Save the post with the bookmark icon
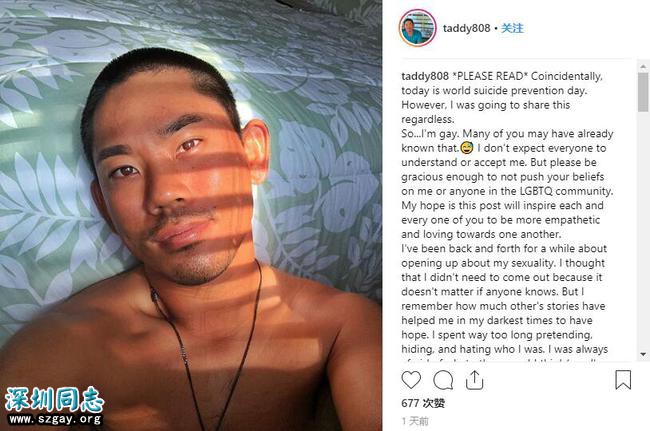 click(x=623, y=380)
